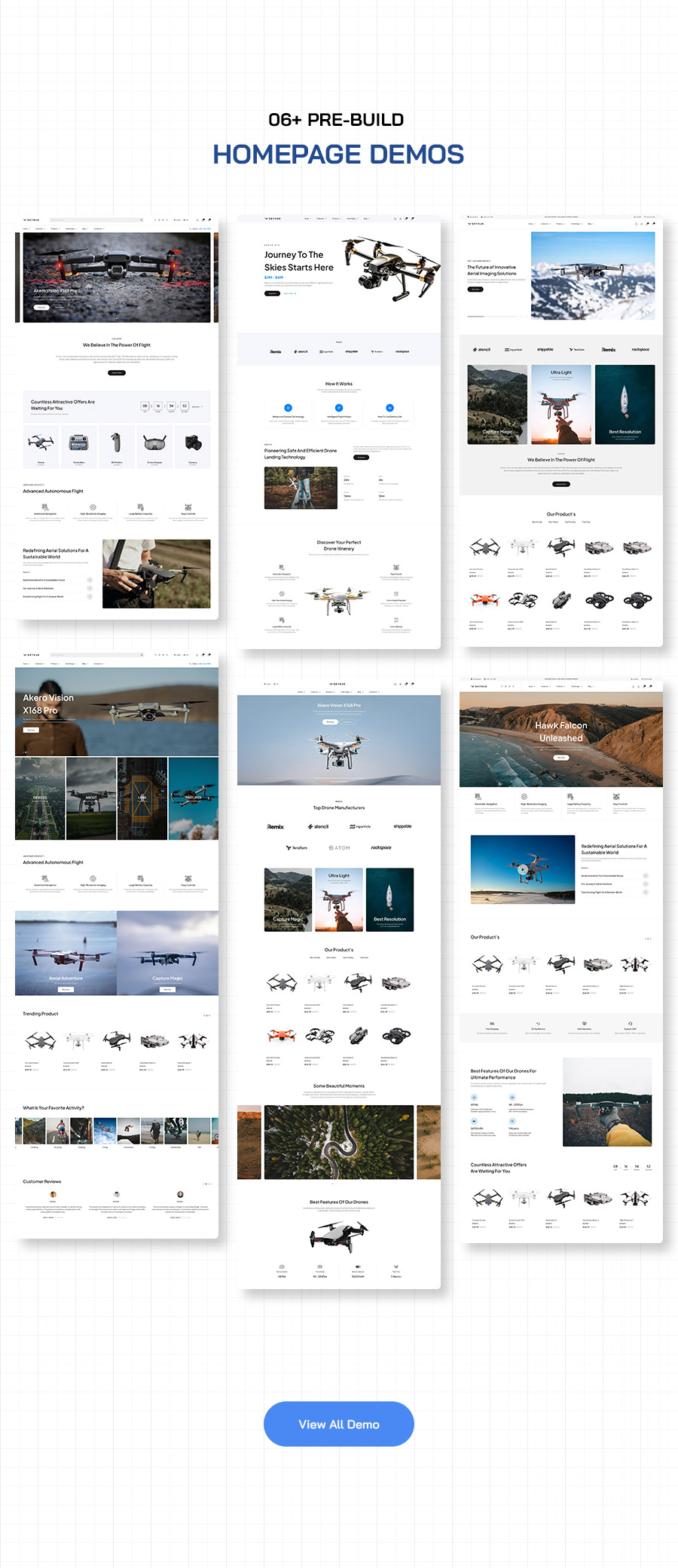Click Customer Reviews carousel arrows
678x1568 pixels.
point(206,1184)
